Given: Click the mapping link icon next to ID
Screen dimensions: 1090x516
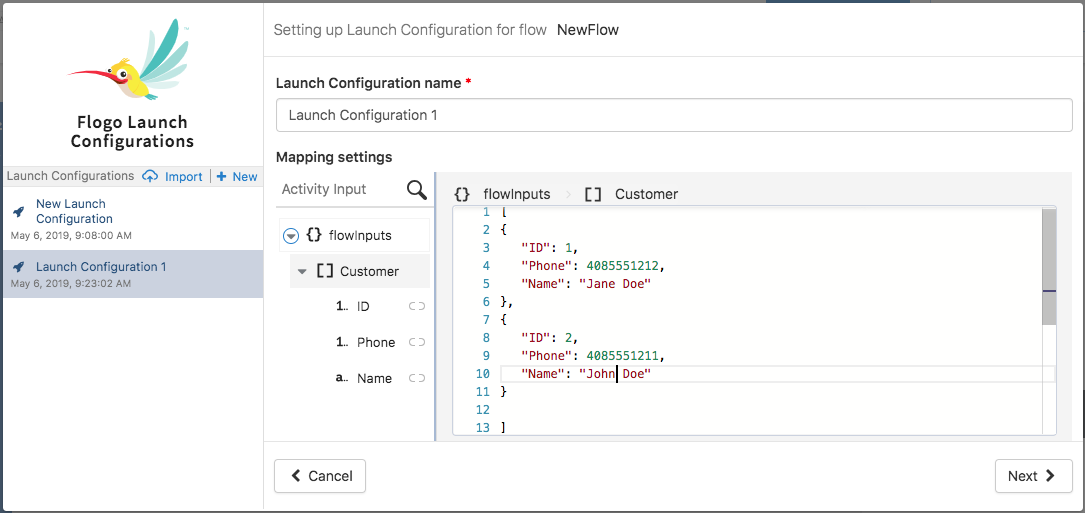Looking at the screenshot, I should click(417, 307).
